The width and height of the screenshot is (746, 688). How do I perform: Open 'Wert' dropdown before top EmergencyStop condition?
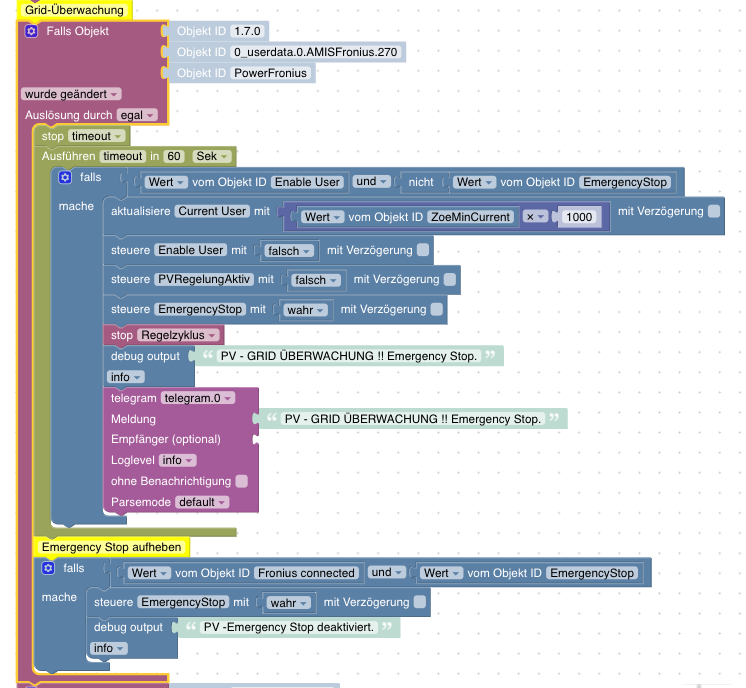pyautogui.click(x=474, y=182)
